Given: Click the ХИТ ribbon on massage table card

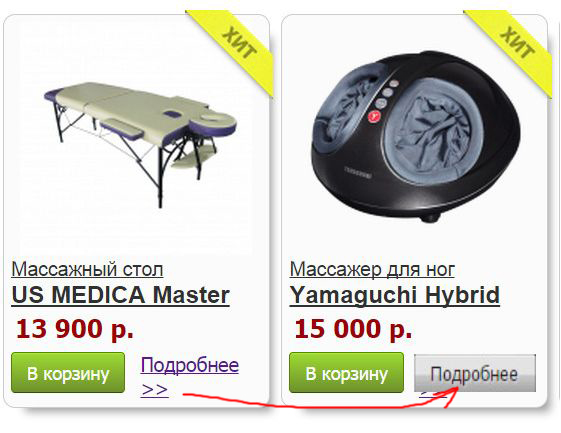Looking at the screenshot, I should (239, 44).
